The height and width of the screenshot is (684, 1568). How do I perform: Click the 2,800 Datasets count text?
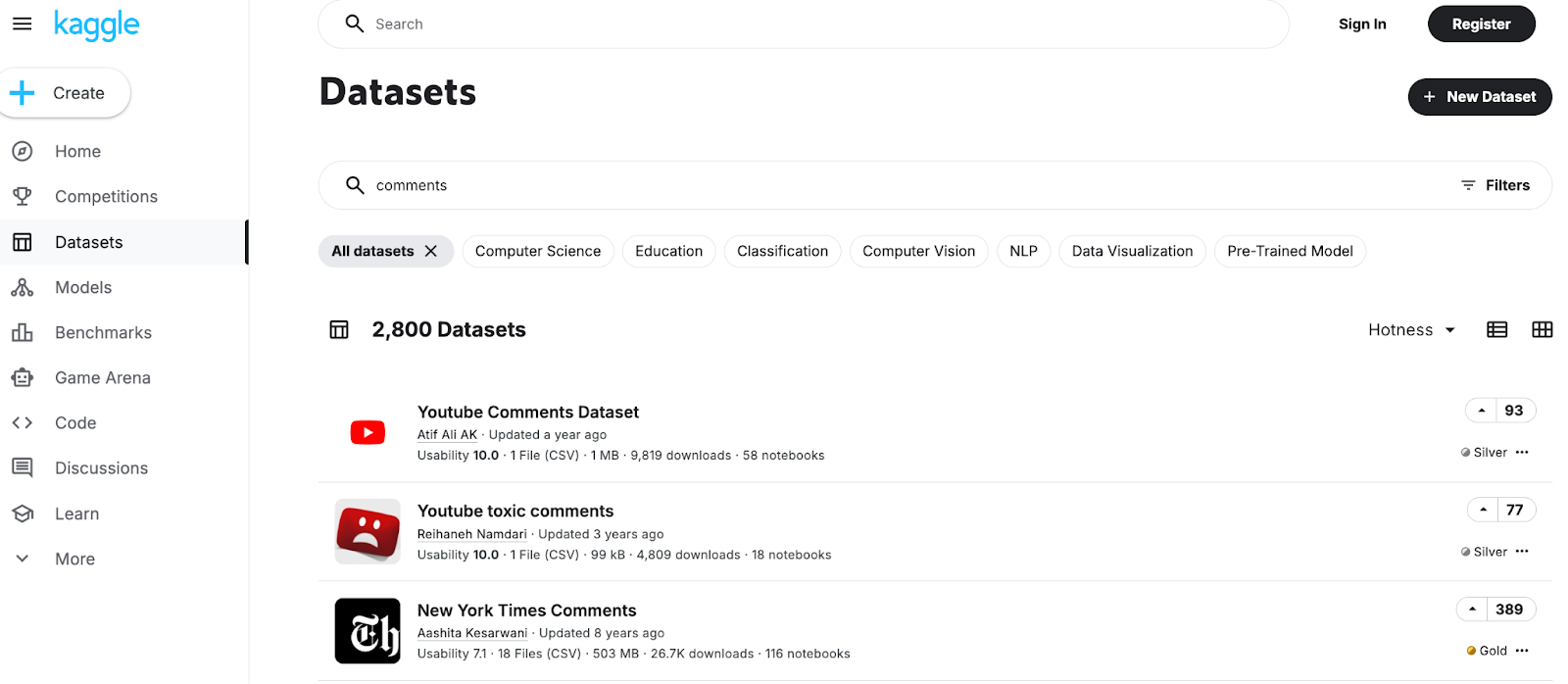click(x=449, y=330)
